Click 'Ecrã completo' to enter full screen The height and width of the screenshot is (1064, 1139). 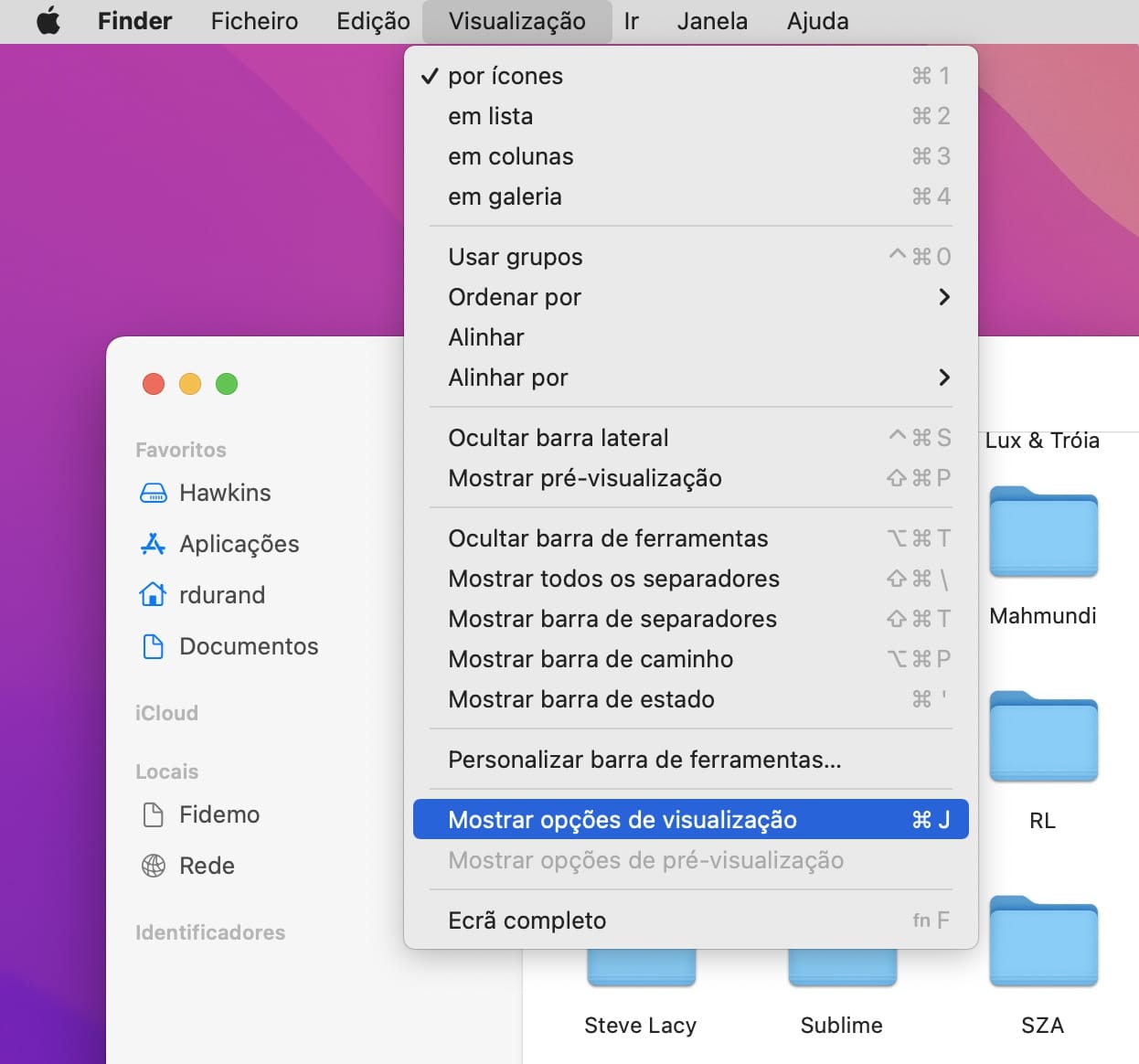click(527, 920)
